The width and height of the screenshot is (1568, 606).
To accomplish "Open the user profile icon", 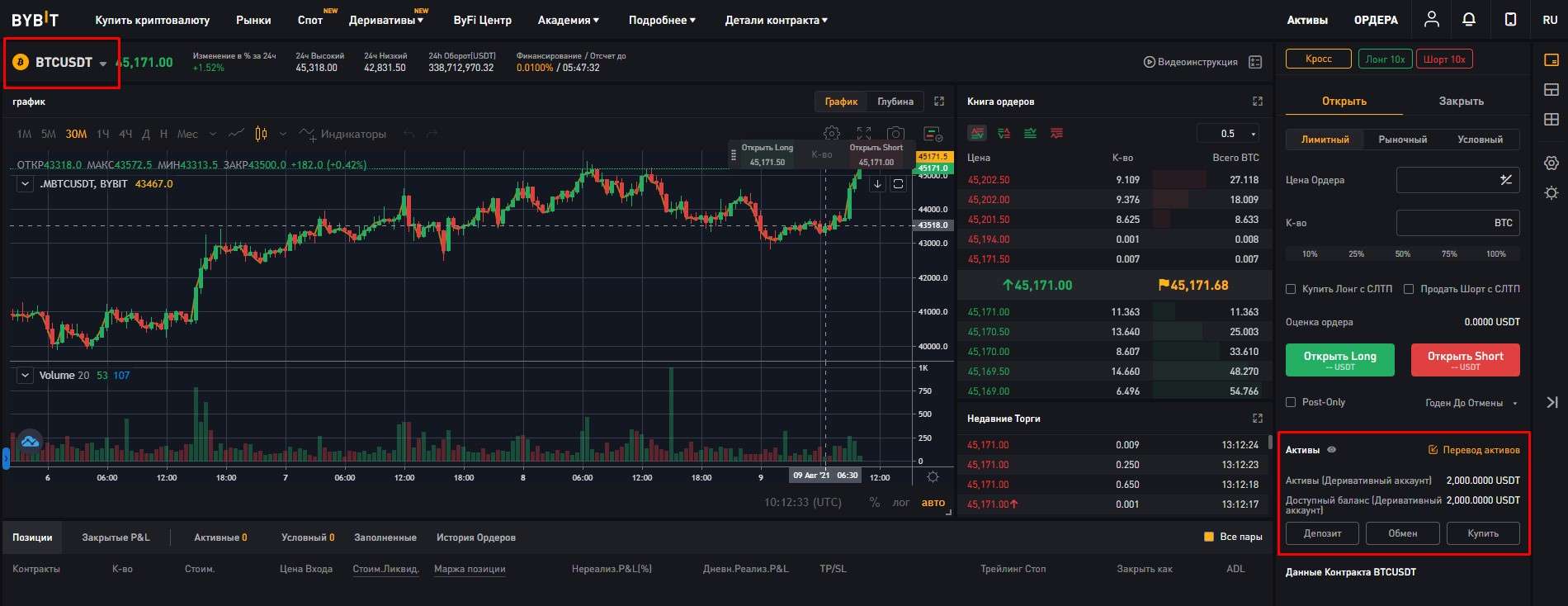I will (1432, 19).
